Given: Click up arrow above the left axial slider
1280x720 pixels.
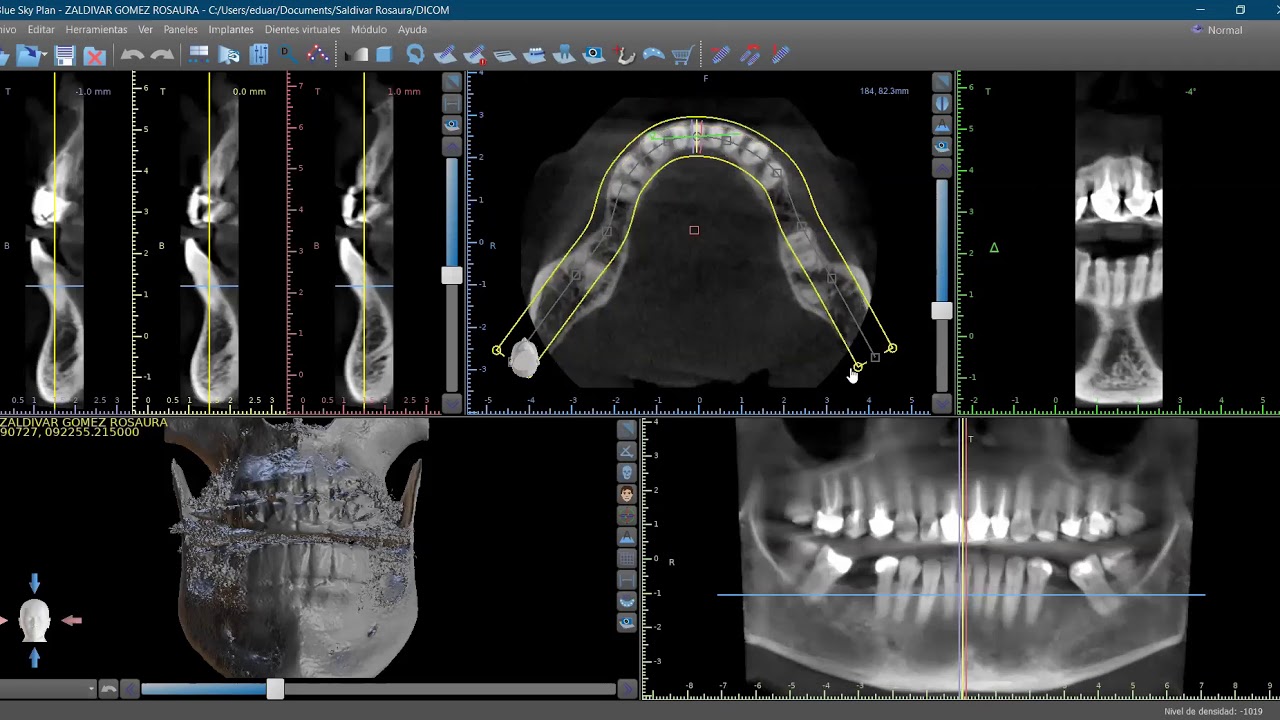Looking at the screenshot, I should 452,147.
